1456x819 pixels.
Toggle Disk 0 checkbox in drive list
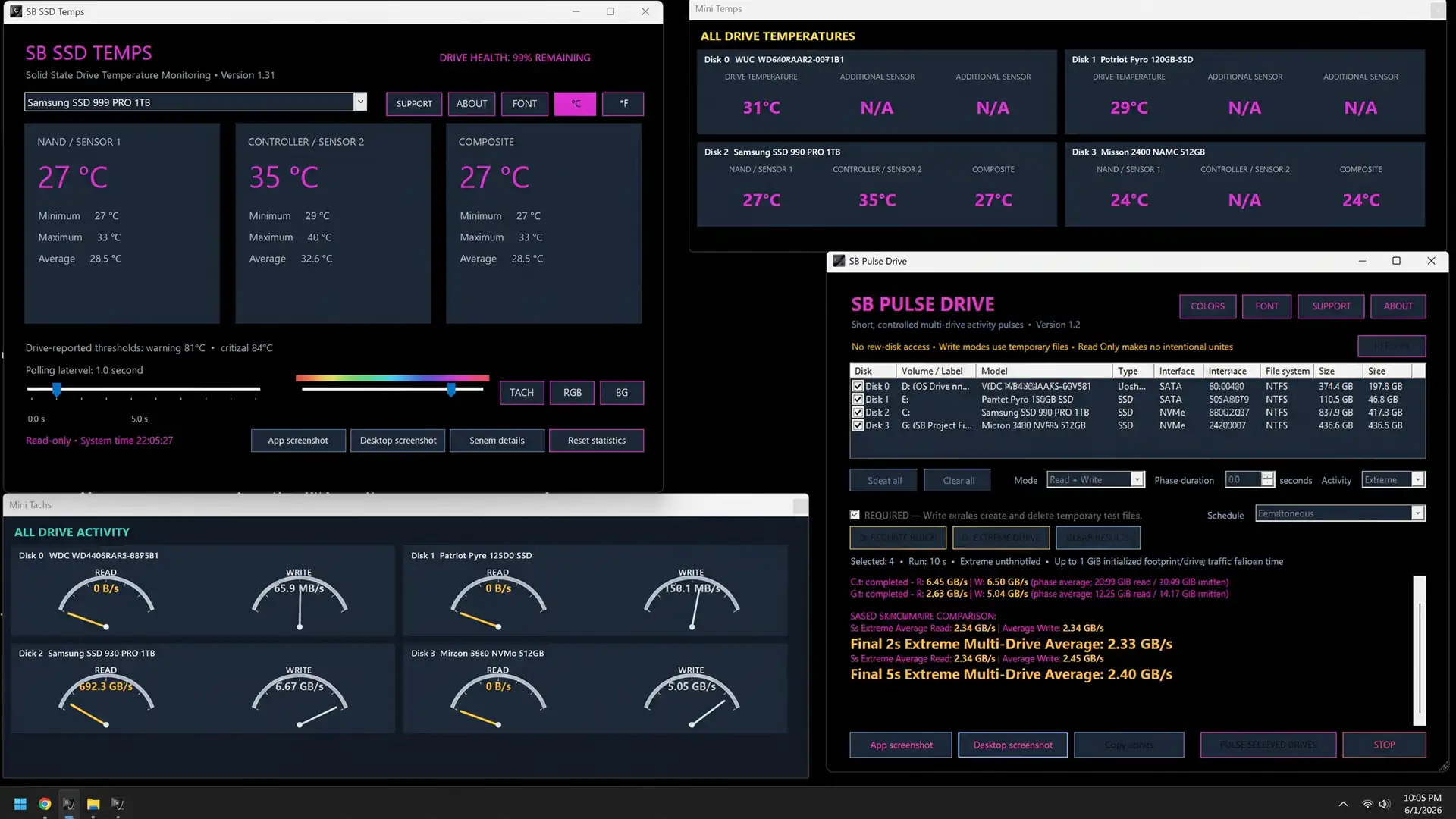[858, 386]
